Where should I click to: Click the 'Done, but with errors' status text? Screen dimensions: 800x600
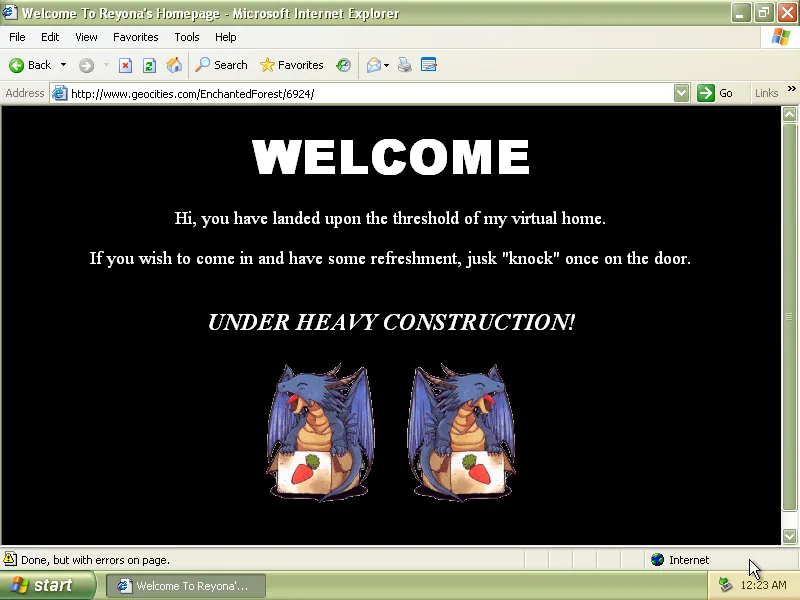tap(95, 560)
